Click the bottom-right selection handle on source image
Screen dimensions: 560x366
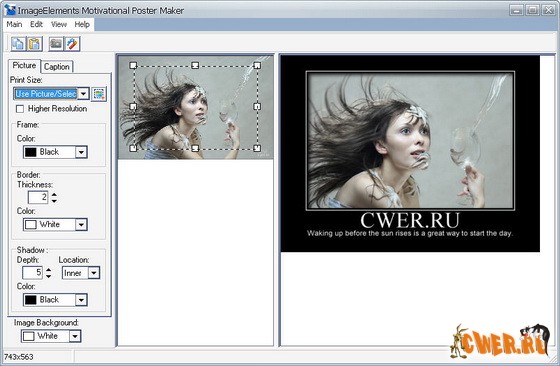click(257, 148)
